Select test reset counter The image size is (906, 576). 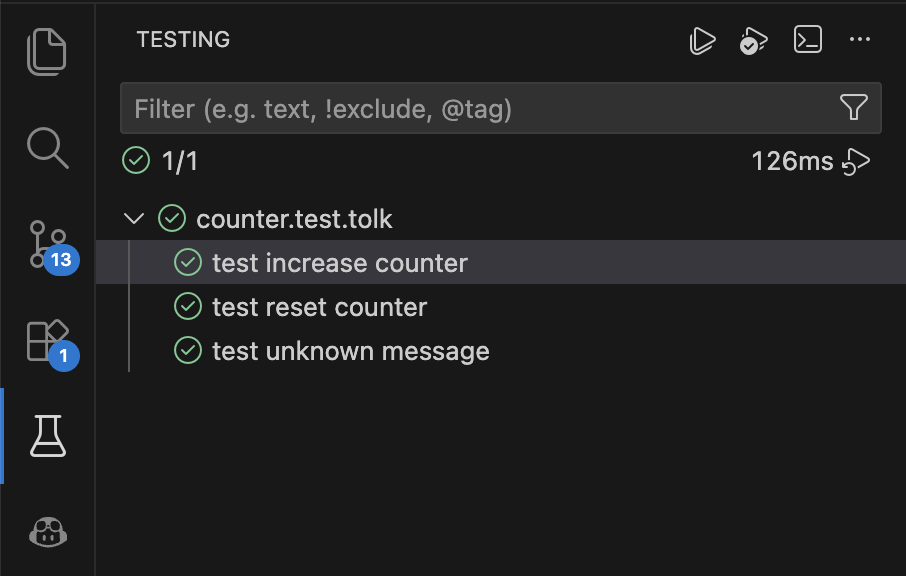click(x=319, y=307)
